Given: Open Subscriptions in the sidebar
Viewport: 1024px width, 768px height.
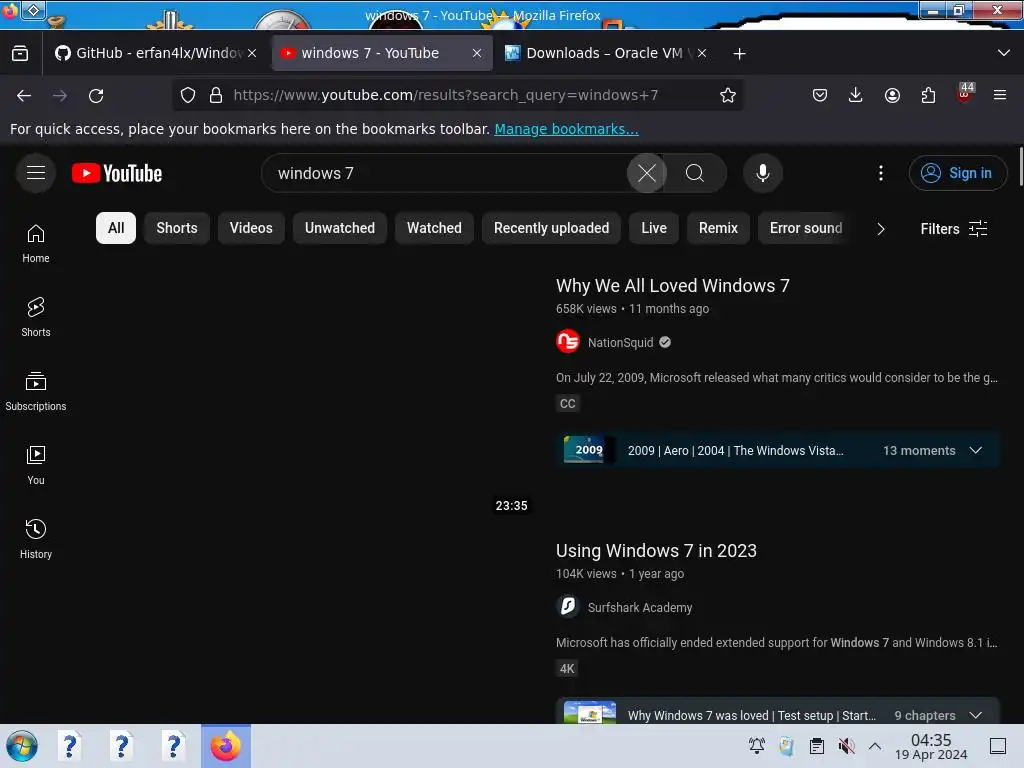Looking at the screenshot, I should tap(36, 391).
